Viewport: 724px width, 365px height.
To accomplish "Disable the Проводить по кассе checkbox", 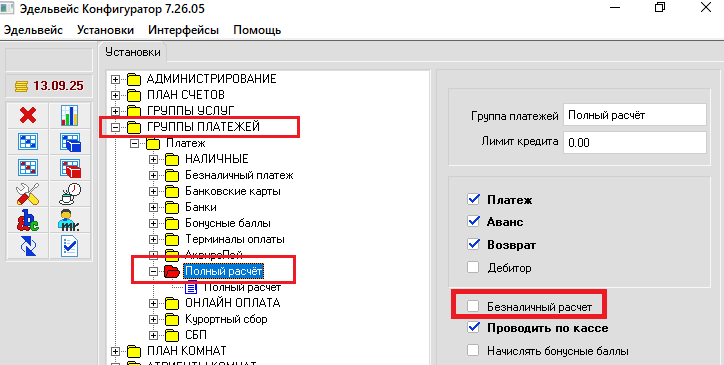I will tap(473, 328).
